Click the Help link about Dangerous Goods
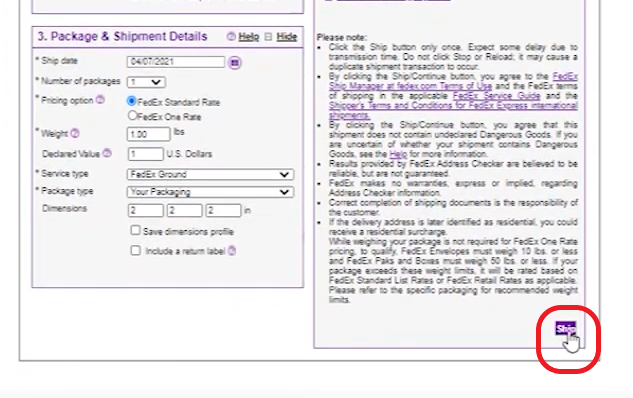 [x=398, y=154]
